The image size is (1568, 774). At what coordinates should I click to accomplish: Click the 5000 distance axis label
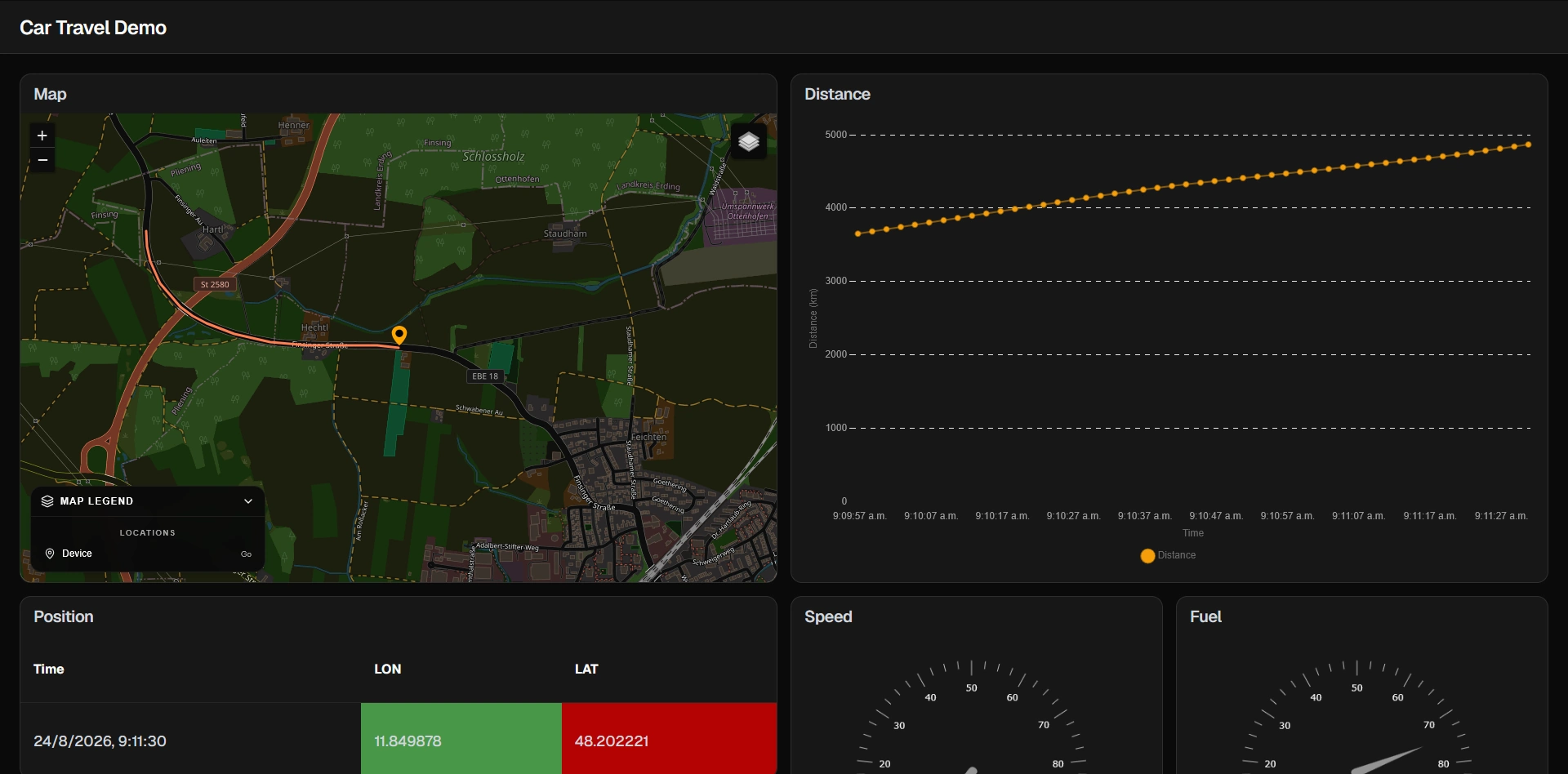click(835, 135)
